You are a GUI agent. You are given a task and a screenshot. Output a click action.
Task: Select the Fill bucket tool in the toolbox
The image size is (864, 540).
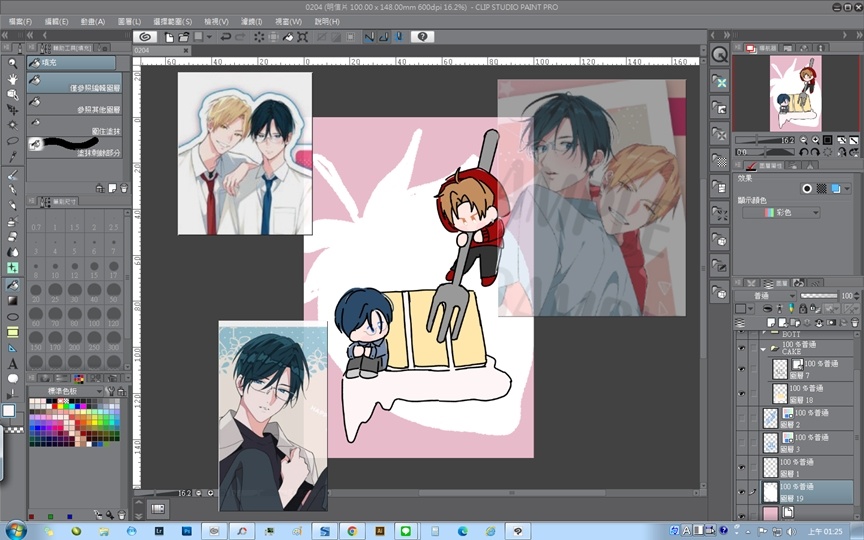pos(12,285)
